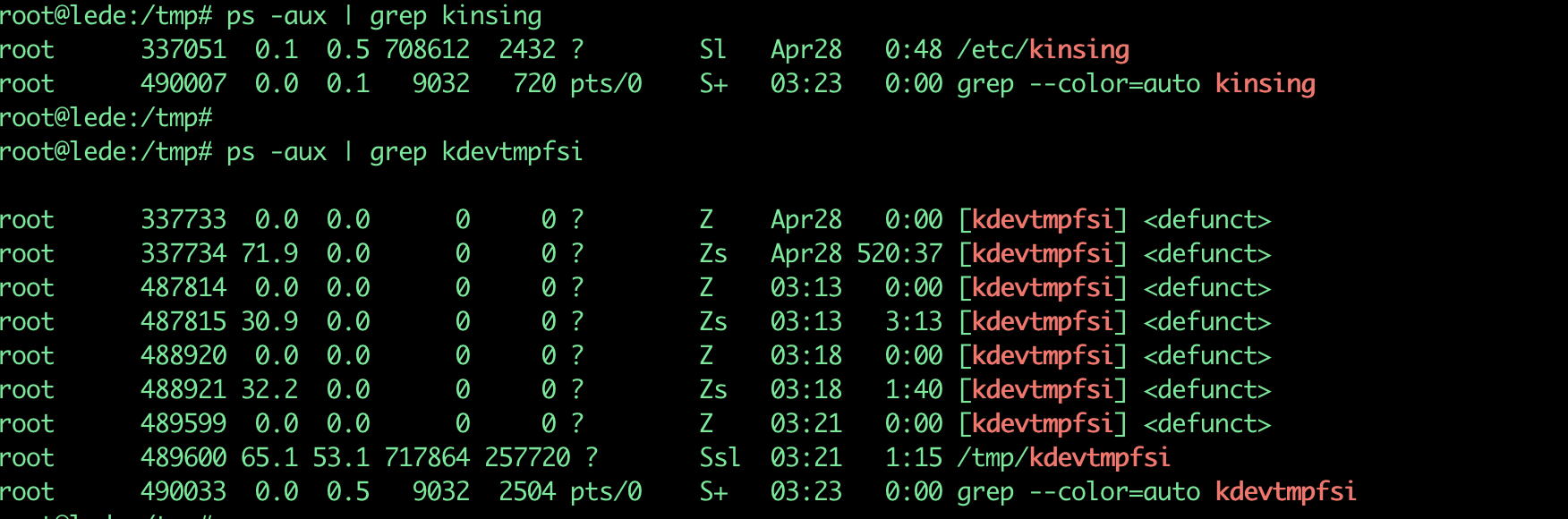Click the first 'ps -aux | grep kinsing' command
1568x519 pixels.
click(384, 16)
